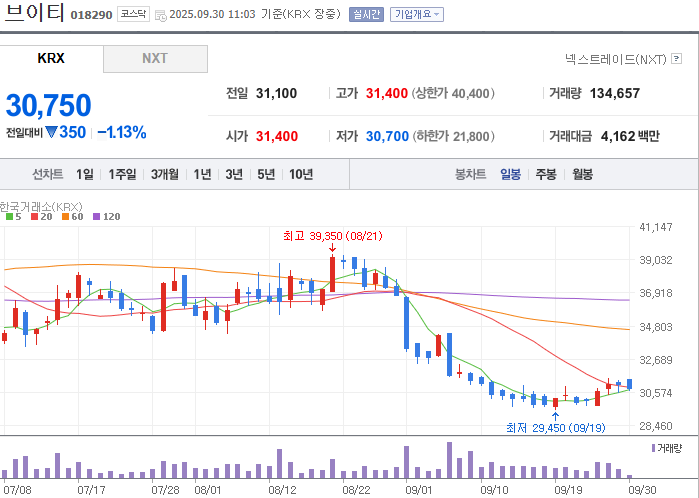This screenshot has width=699, height=498.
Task: Select the KRX tab
Action: [51, 58]
